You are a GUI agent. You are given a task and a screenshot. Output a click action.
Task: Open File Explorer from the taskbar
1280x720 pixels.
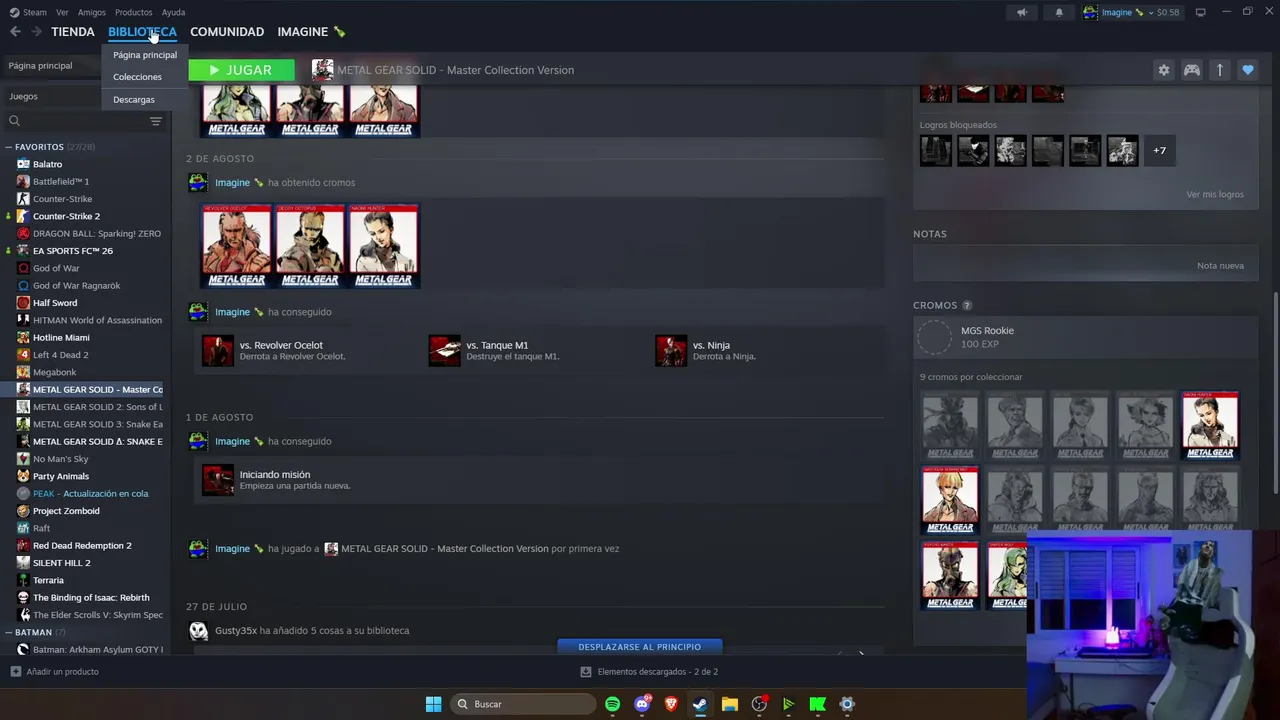click(x=730, y=704)
